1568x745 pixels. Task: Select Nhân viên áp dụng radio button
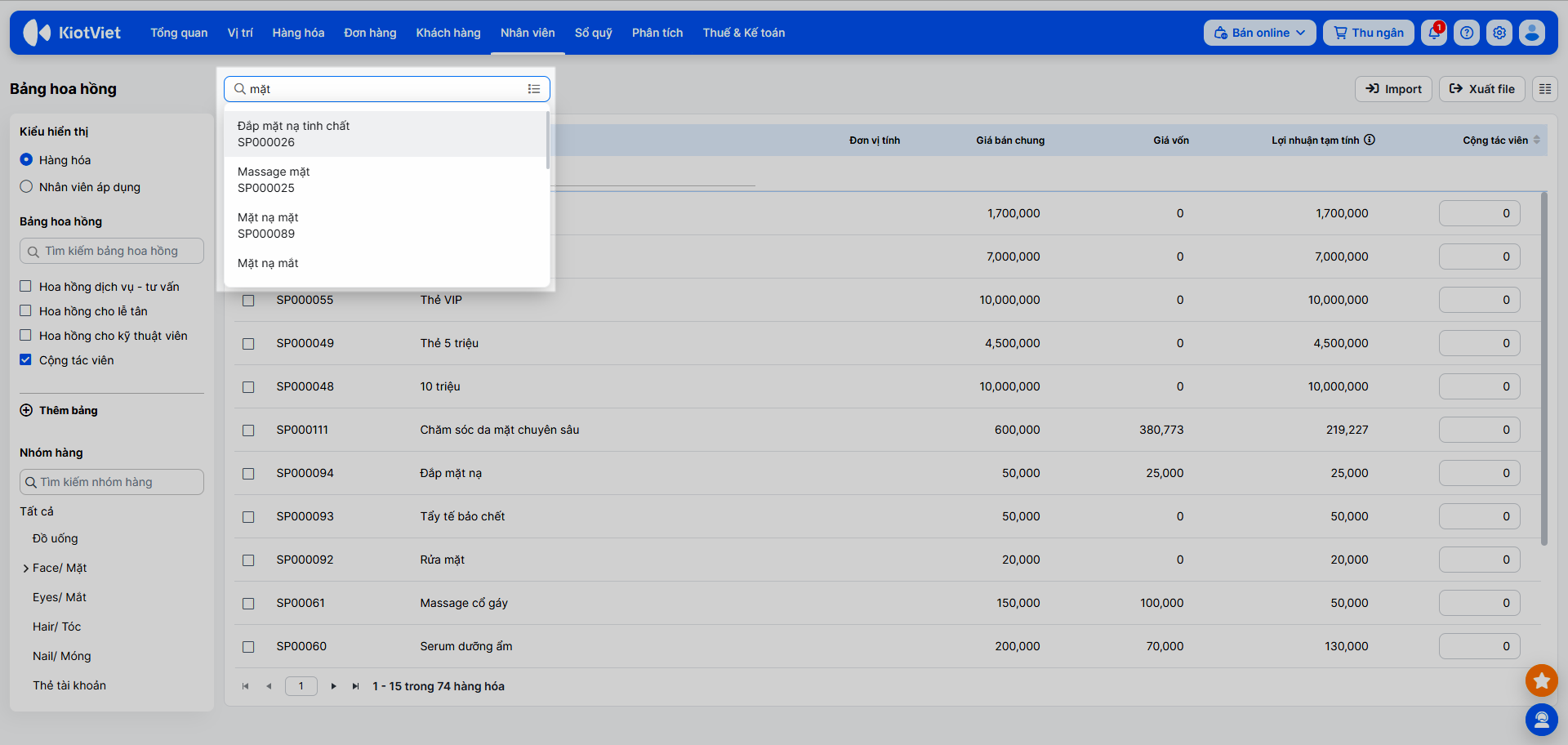(x=26, y=186)
